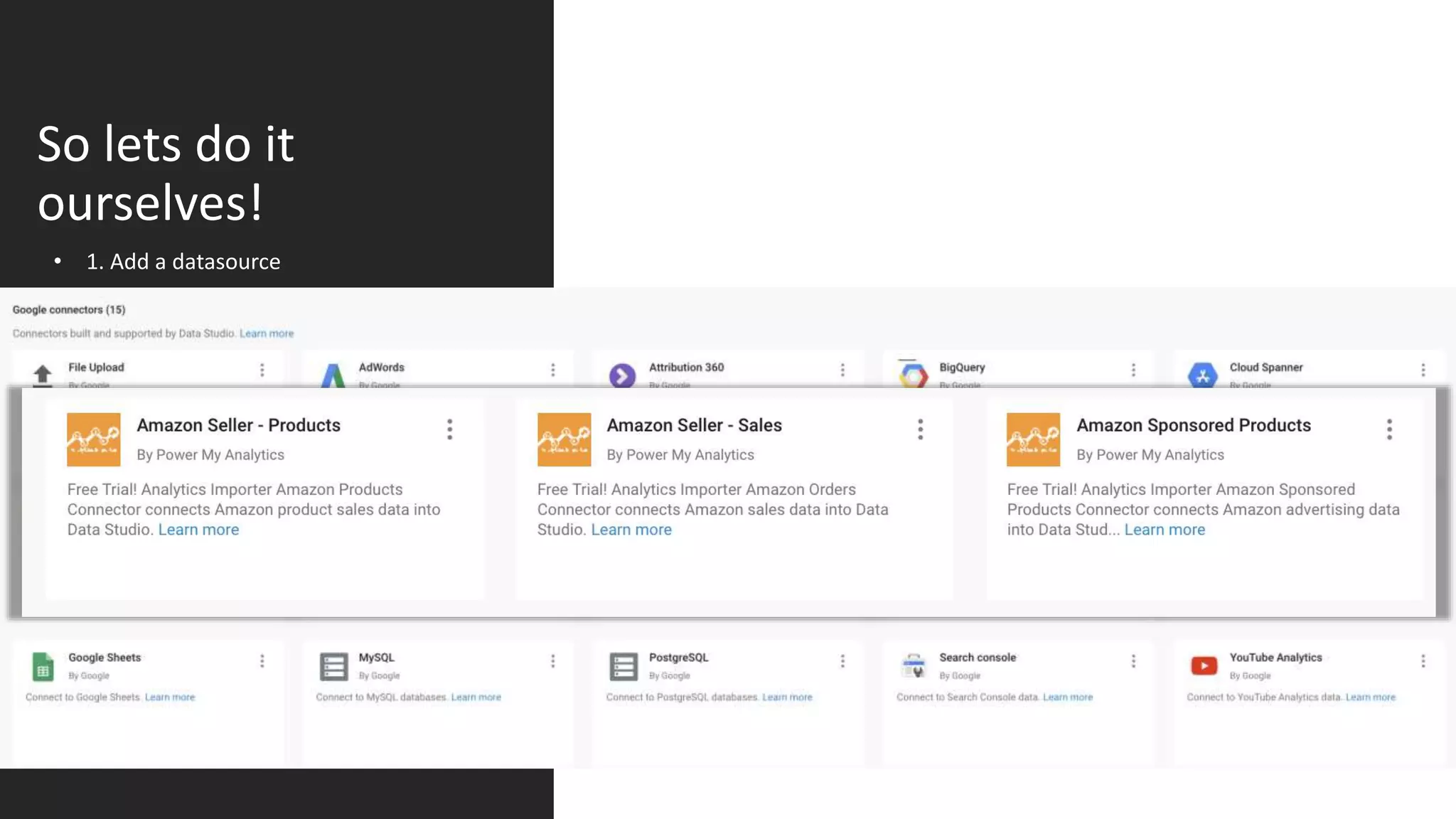Open Learn more under Google connectors heading
The width and height of the screenshot is (1456, 819).
[266, 333]
